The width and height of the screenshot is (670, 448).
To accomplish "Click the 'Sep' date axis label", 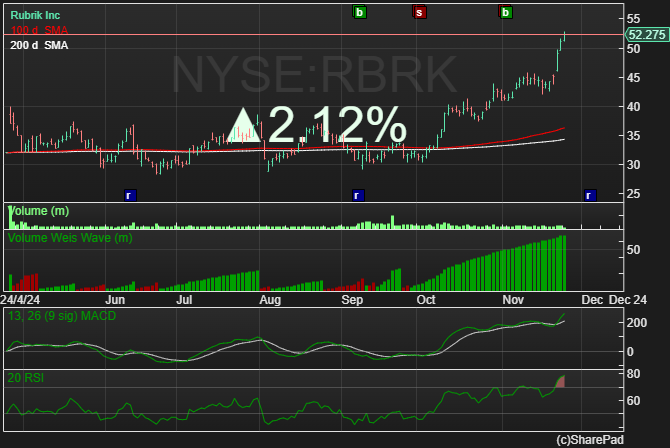I will coord(352,300).
